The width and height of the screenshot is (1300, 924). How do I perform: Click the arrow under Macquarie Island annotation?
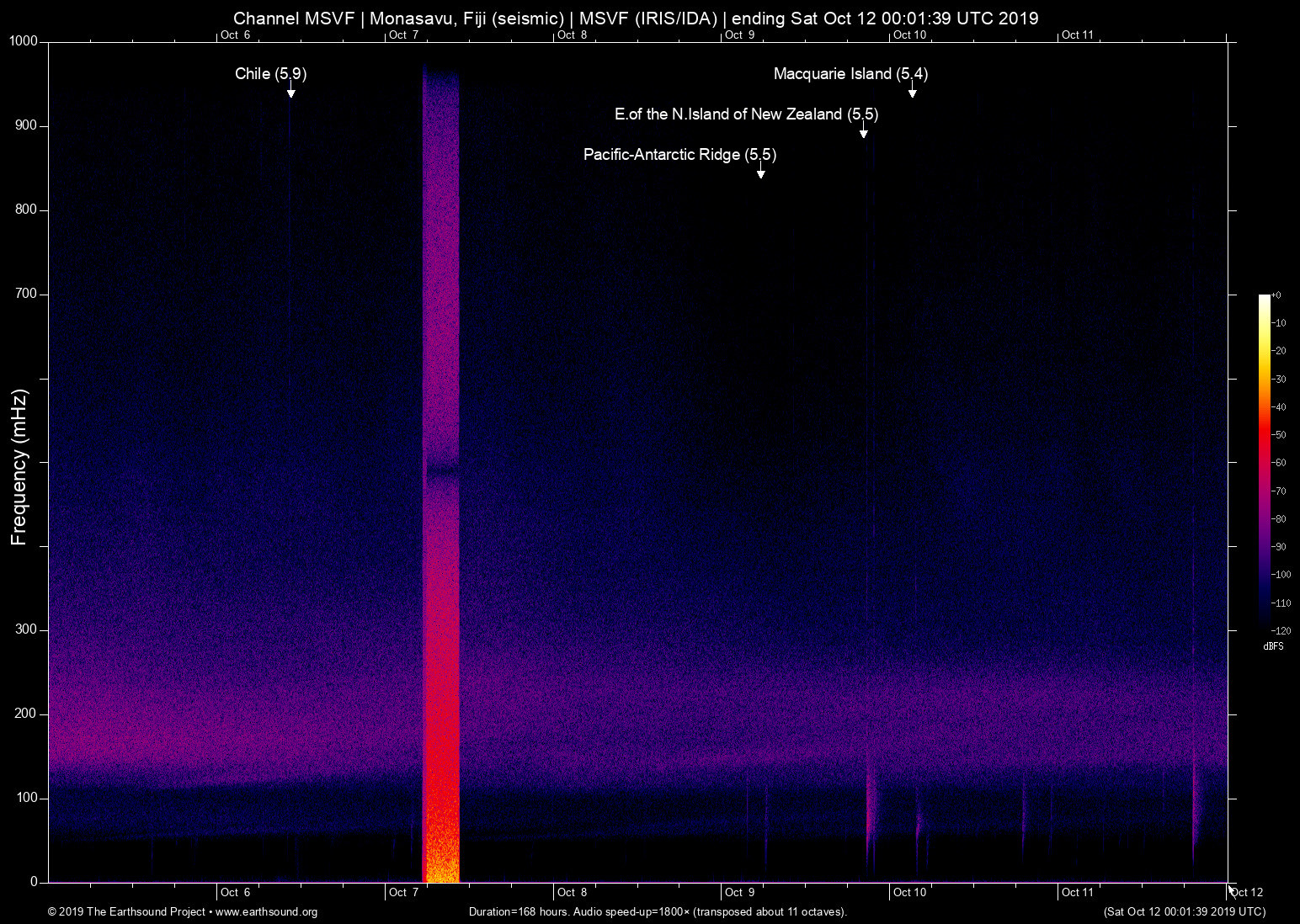(x=911, y=93)
